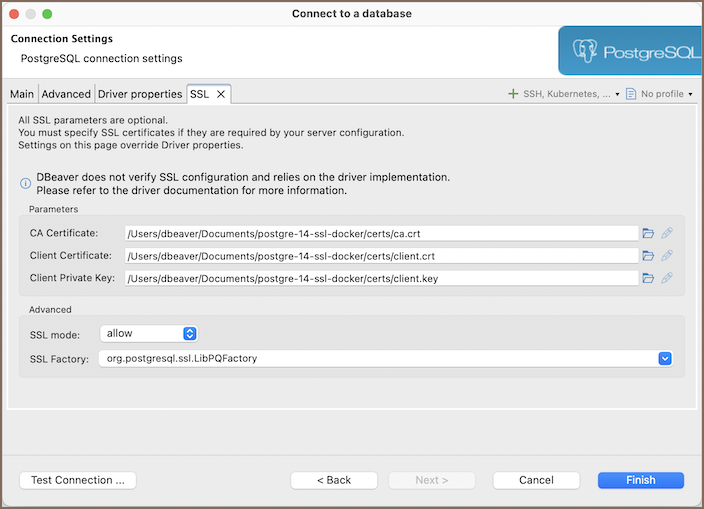This screenshot has width=704, height=509.
Task: Click the pencil icon beside Client Private Key
Action: (667, 278)
